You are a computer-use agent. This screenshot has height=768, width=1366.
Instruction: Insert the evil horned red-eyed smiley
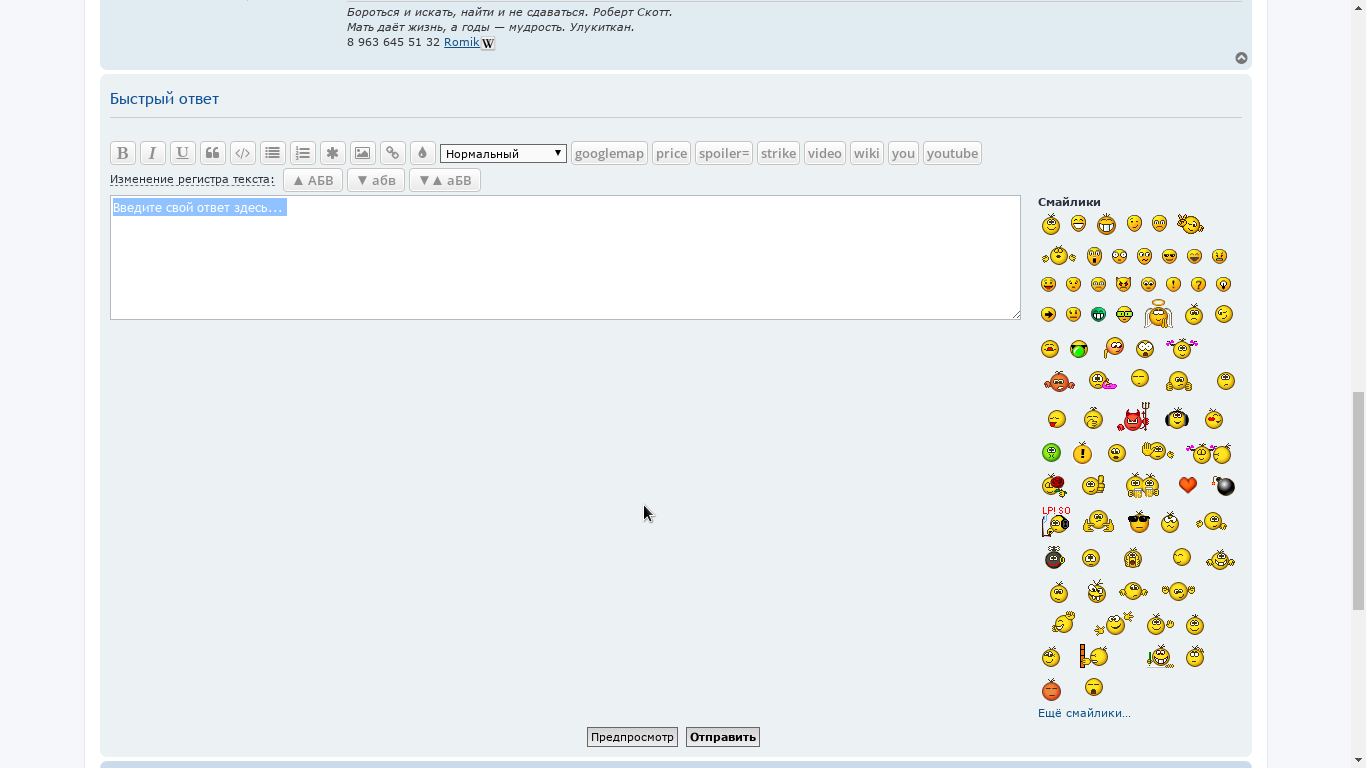tap(1123, 285)
